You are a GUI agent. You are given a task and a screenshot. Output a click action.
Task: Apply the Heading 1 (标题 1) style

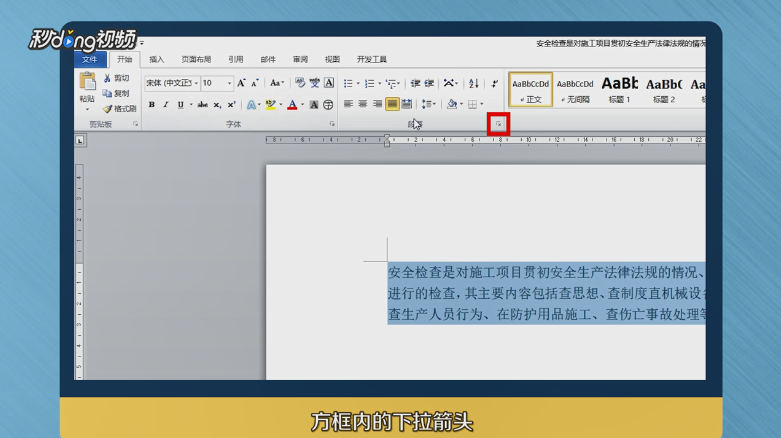click(x=619, y=90)
